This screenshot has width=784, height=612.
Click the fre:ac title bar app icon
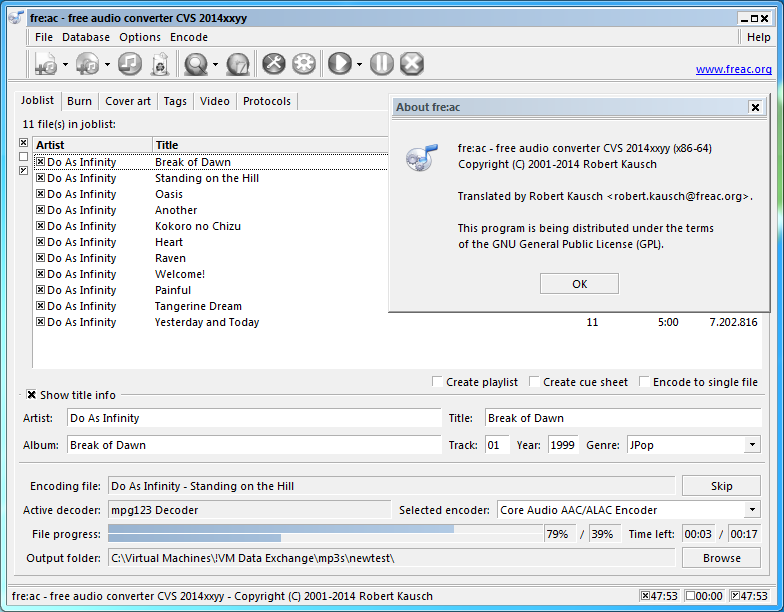click(16, 18)
